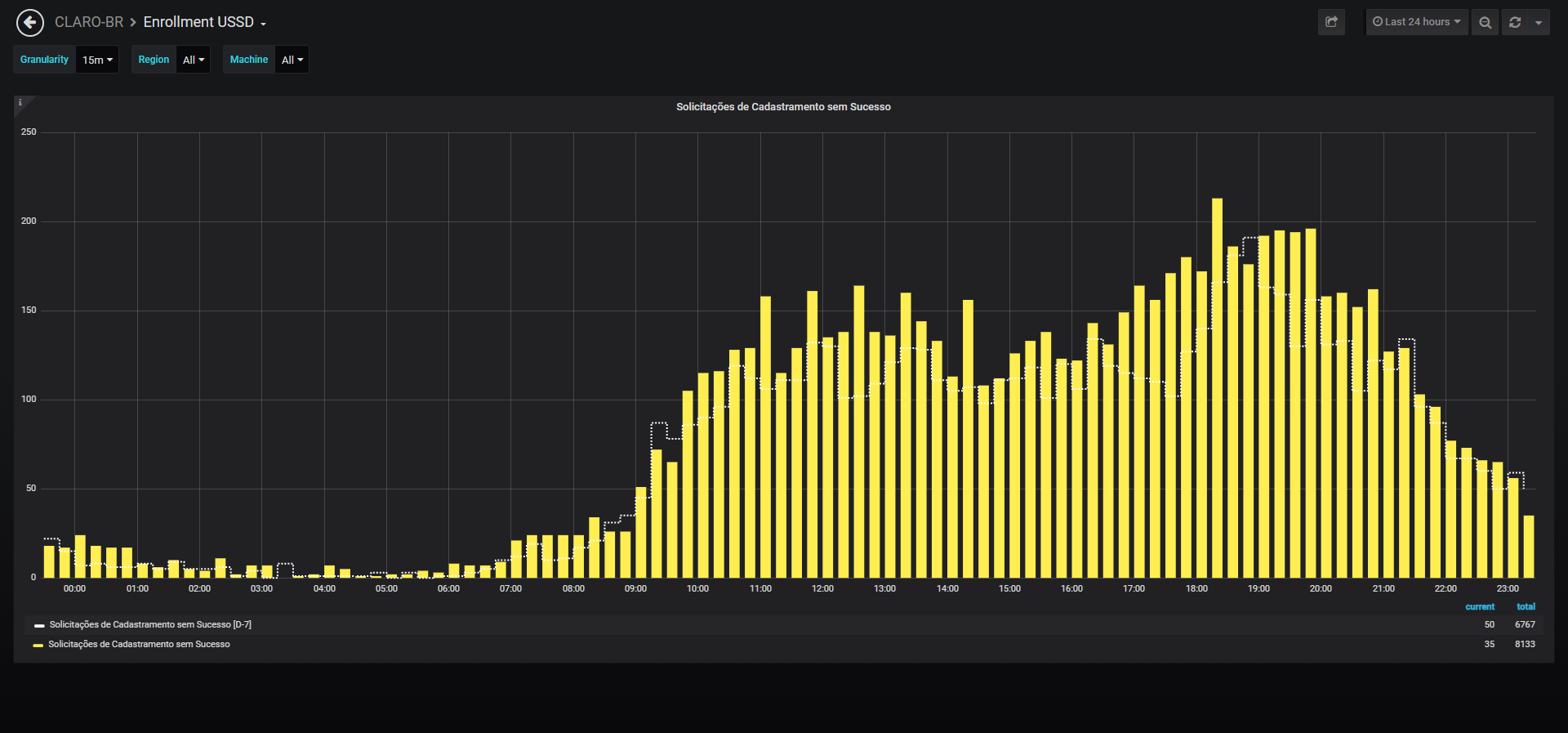Viewport: 1568px width, 733px height.
Task: Click the 15:00 x-axis time label
Action: (x=1009, y=588)
